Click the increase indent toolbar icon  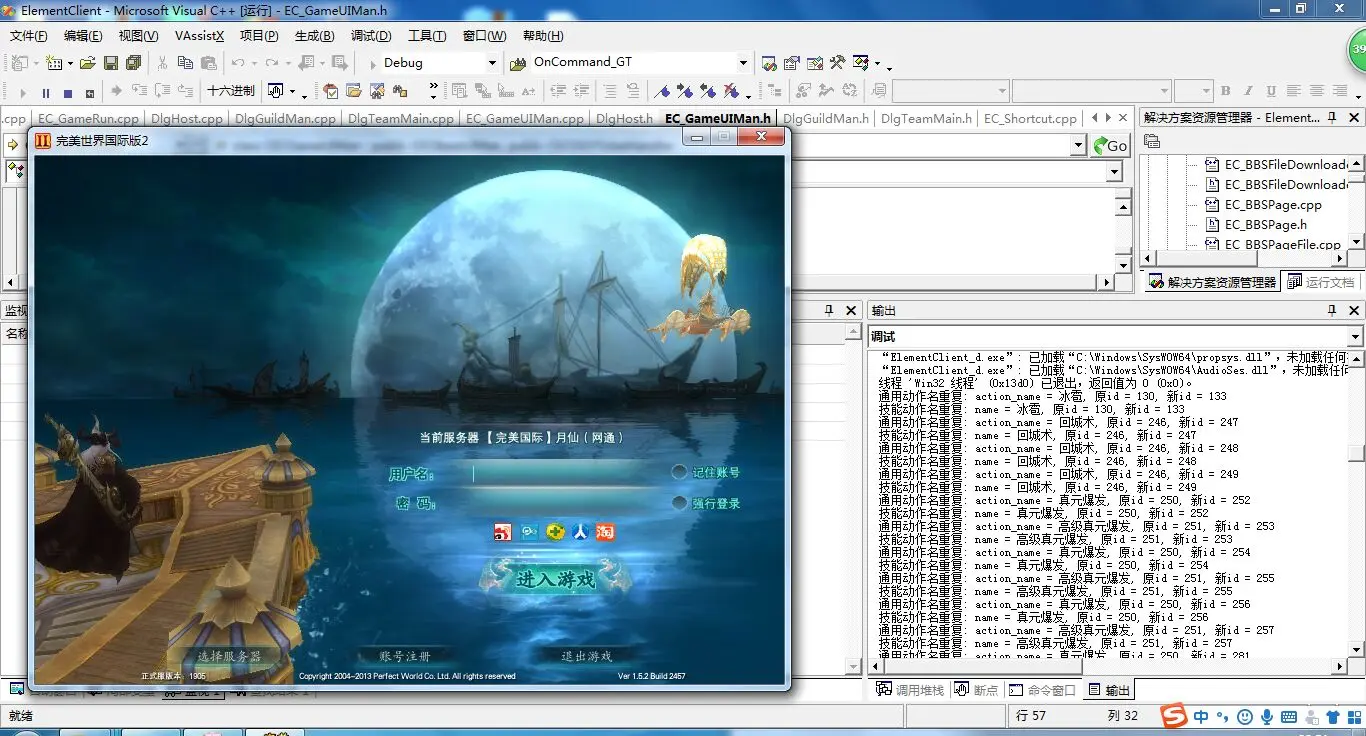580,91
